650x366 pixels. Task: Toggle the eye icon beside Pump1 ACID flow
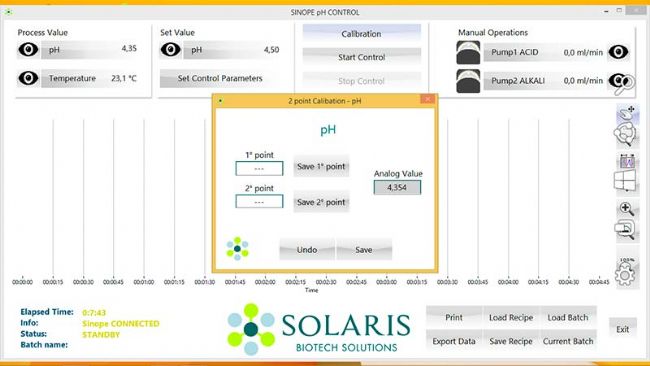point(618,52)
